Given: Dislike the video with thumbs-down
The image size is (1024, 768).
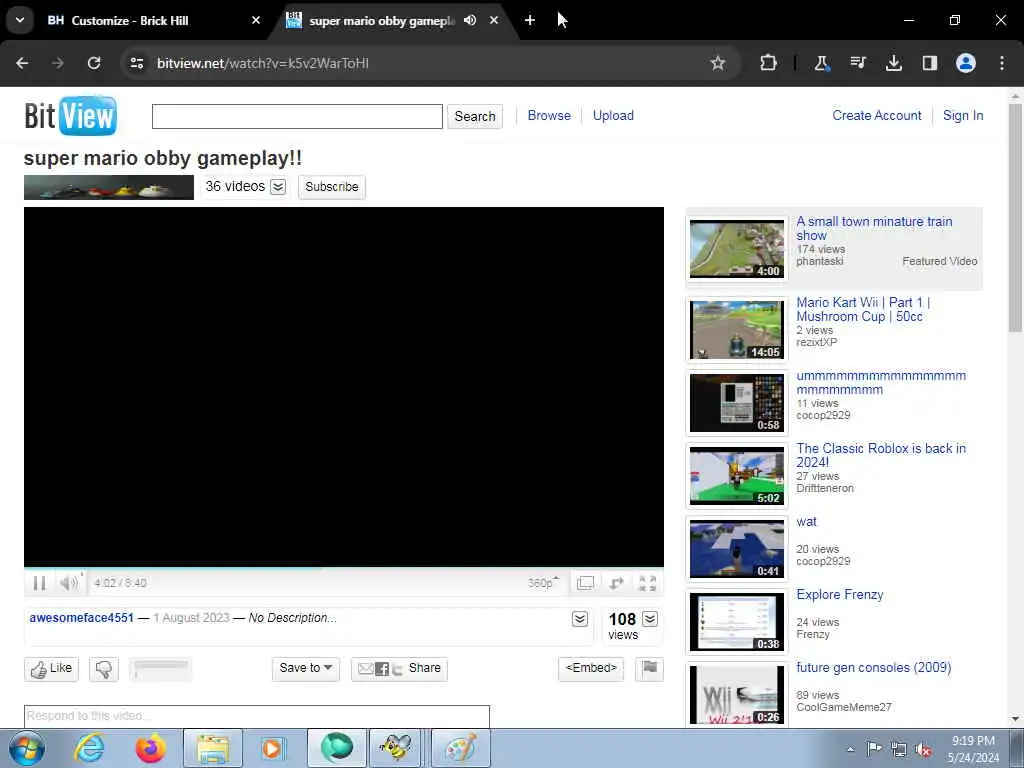Looking at the screenshot, I should point(104,669).
